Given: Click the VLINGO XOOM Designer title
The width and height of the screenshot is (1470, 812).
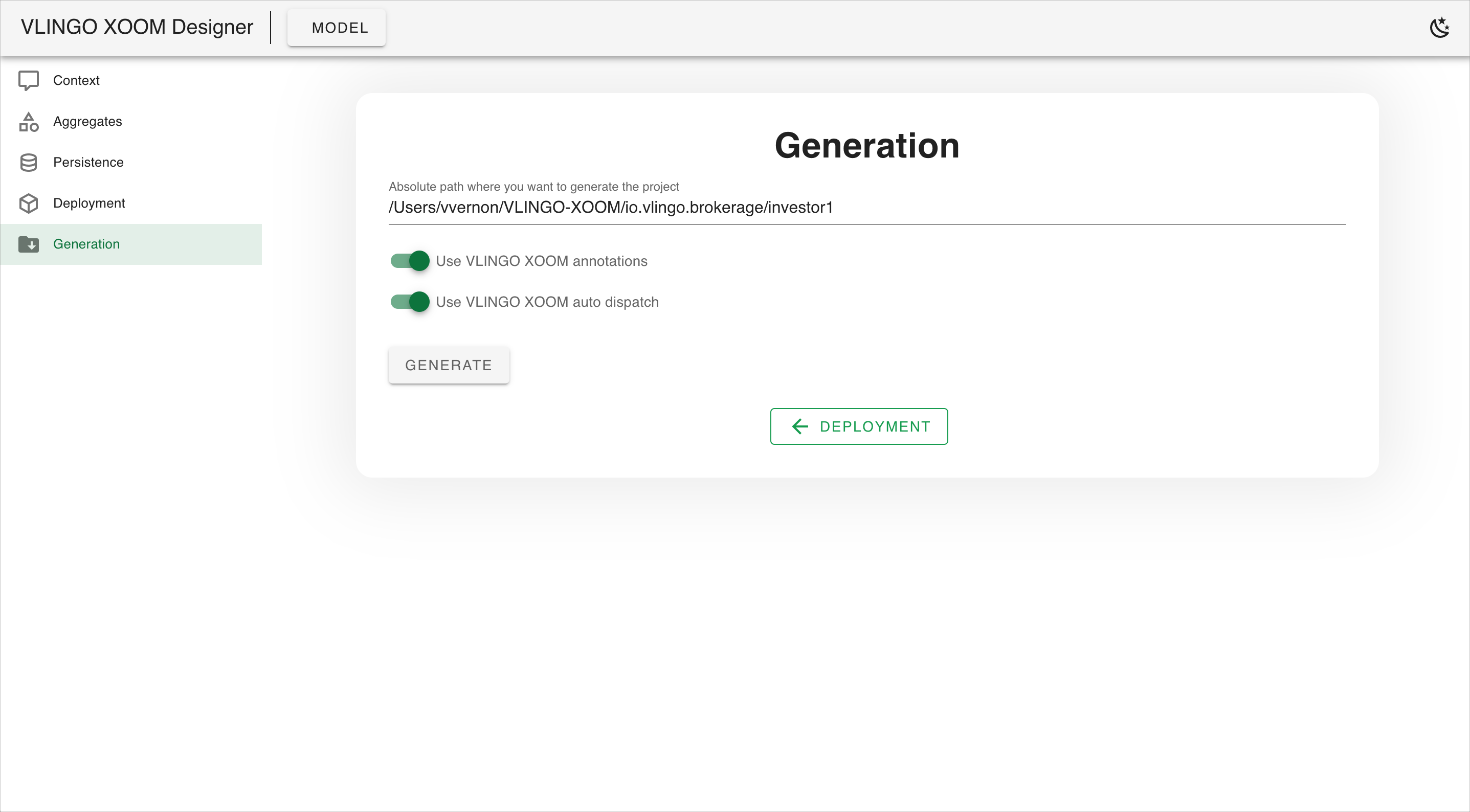Looking at the screenshot, I should pyautogui.click(x=137, y=27).
